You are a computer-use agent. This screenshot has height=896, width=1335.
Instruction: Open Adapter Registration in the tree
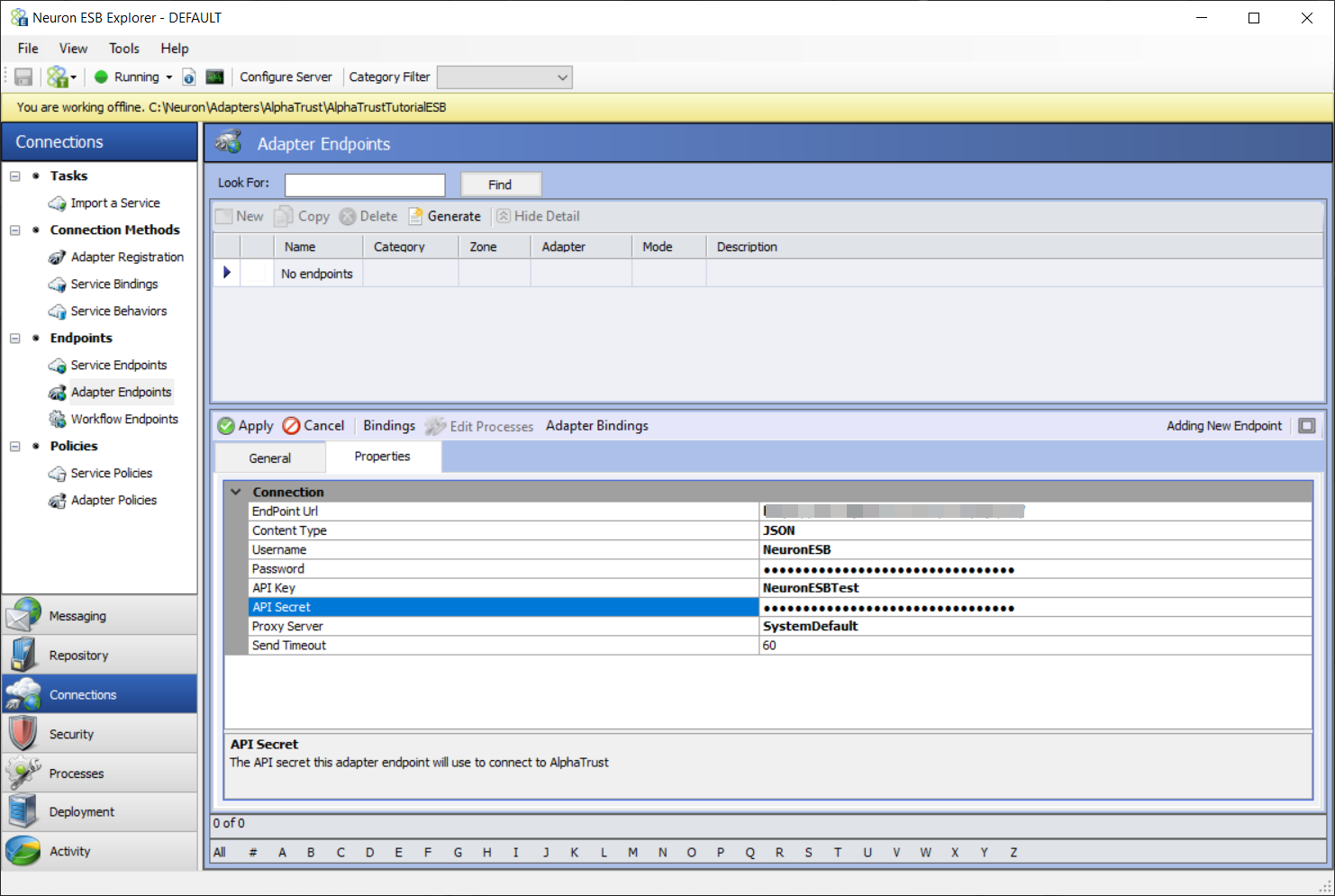(x=127, y=258)
